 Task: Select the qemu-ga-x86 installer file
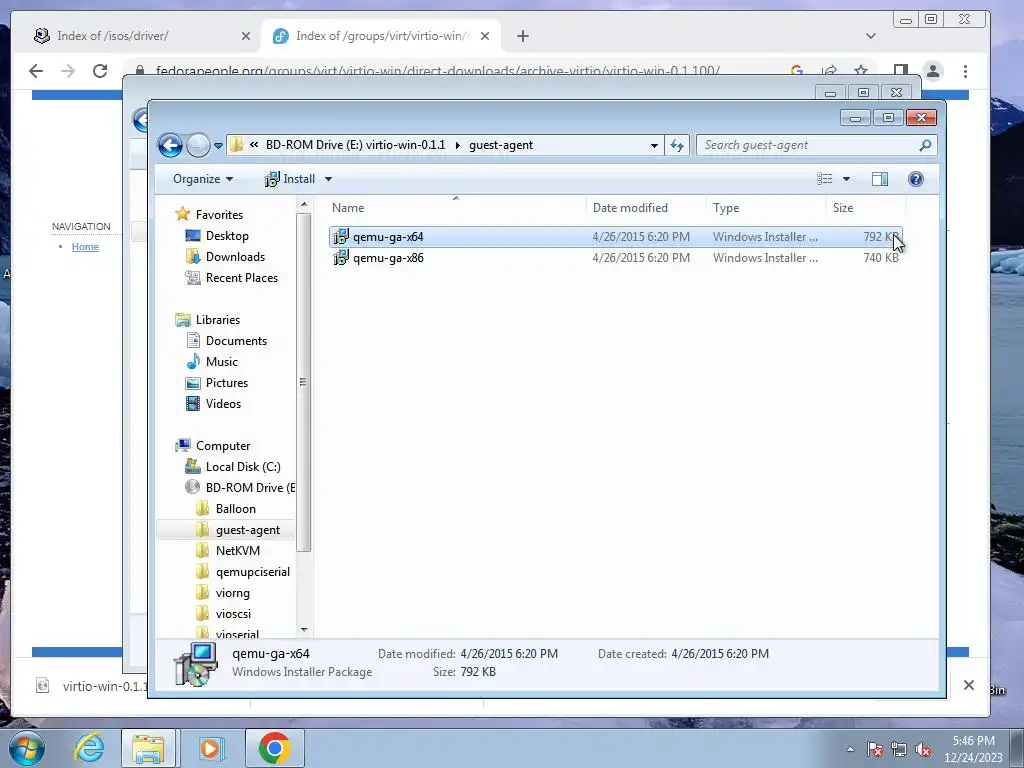pyautogui.click(x=615, y=258)
